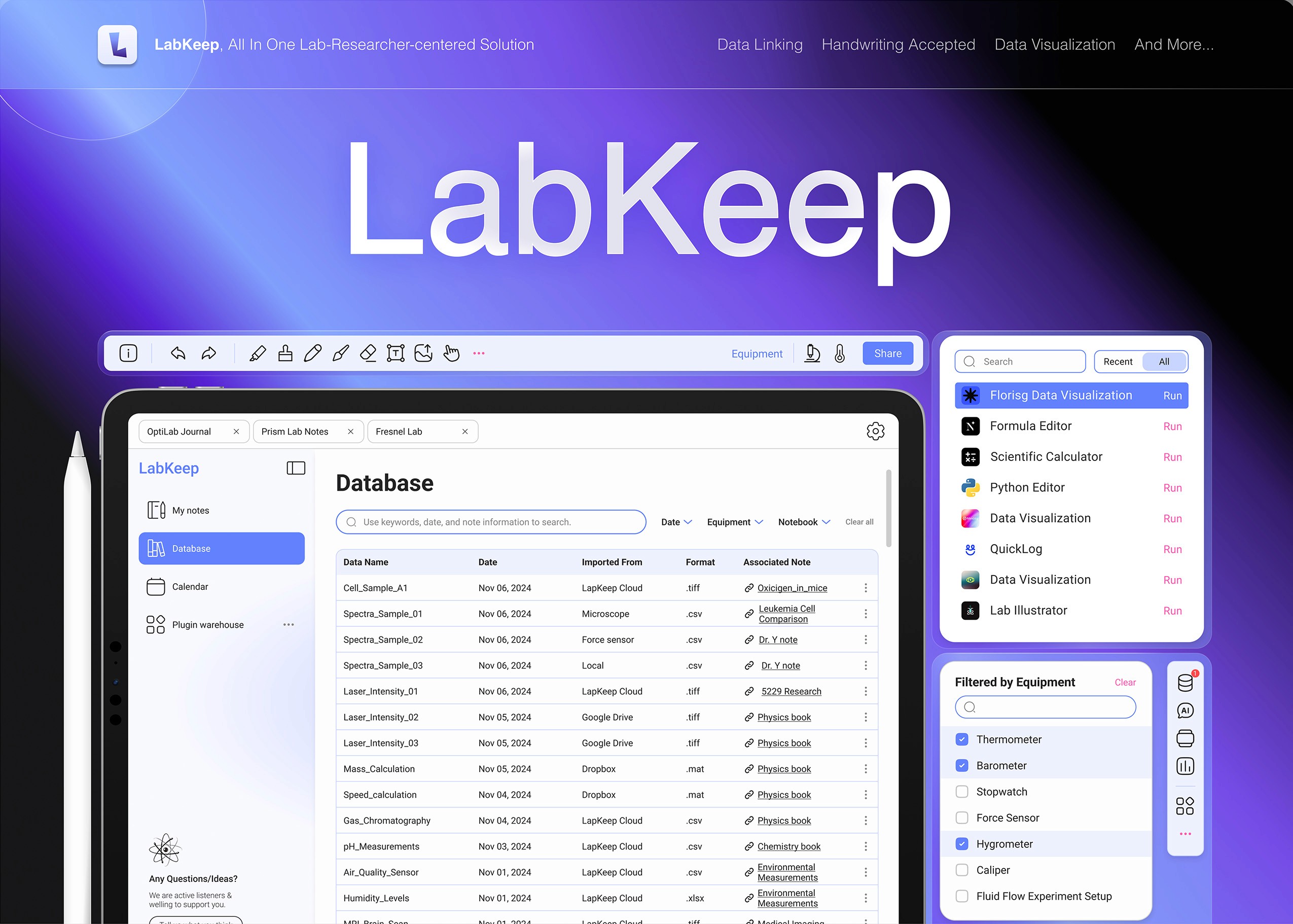The image size is (1293, 924).
Task: Expand the Notebook filter dropdown
Action: click(x=804, y=522)
